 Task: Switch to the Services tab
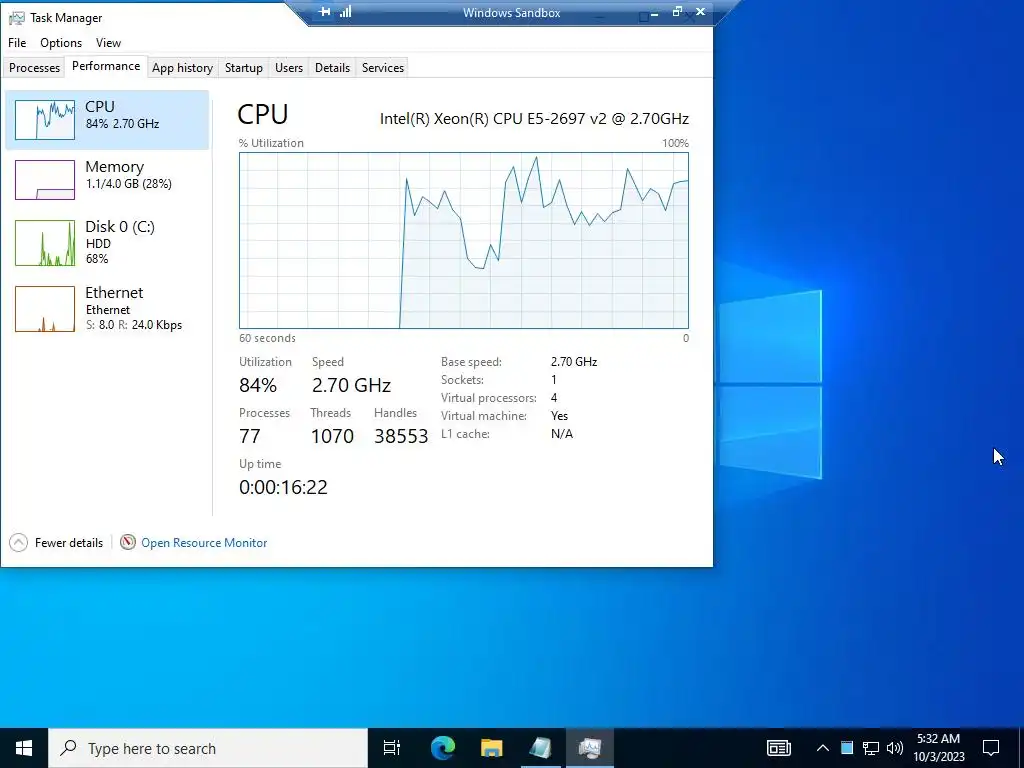coord(383,68)
